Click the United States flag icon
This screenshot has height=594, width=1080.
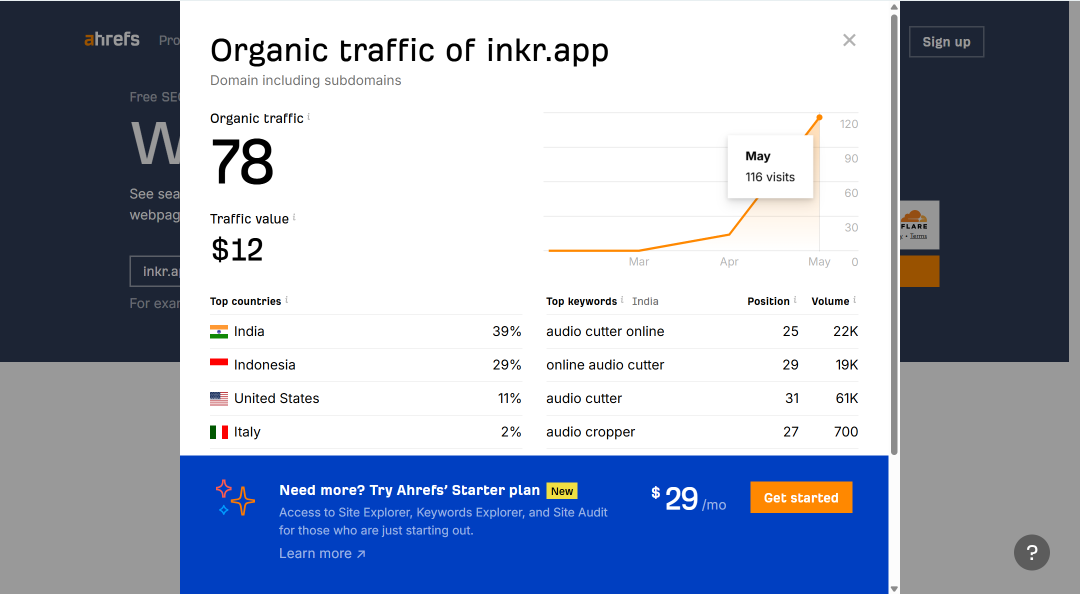(x=219, y=398)
